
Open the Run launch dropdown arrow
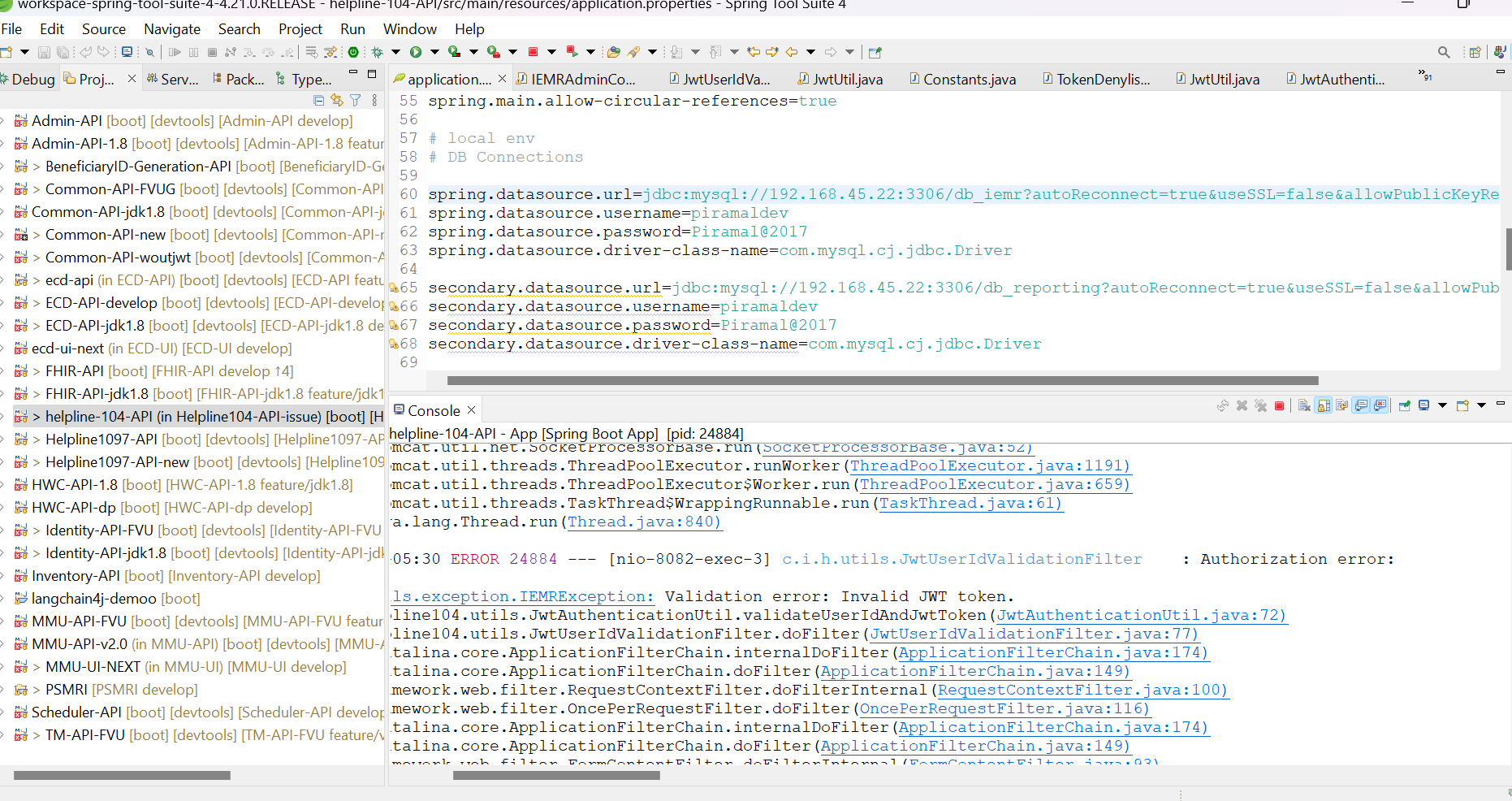pos(434,52)
